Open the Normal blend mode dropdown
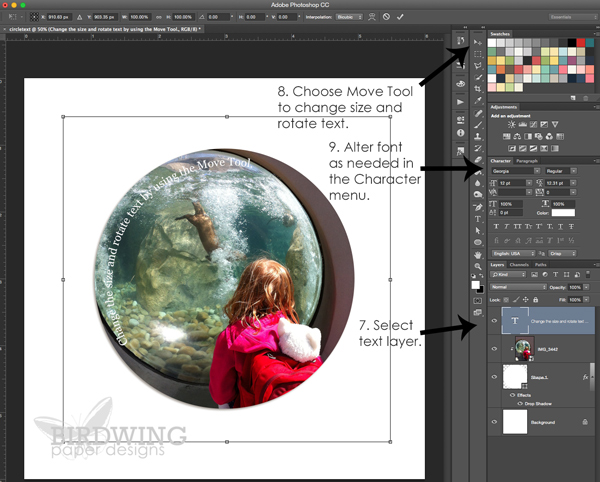 (517, 287)
